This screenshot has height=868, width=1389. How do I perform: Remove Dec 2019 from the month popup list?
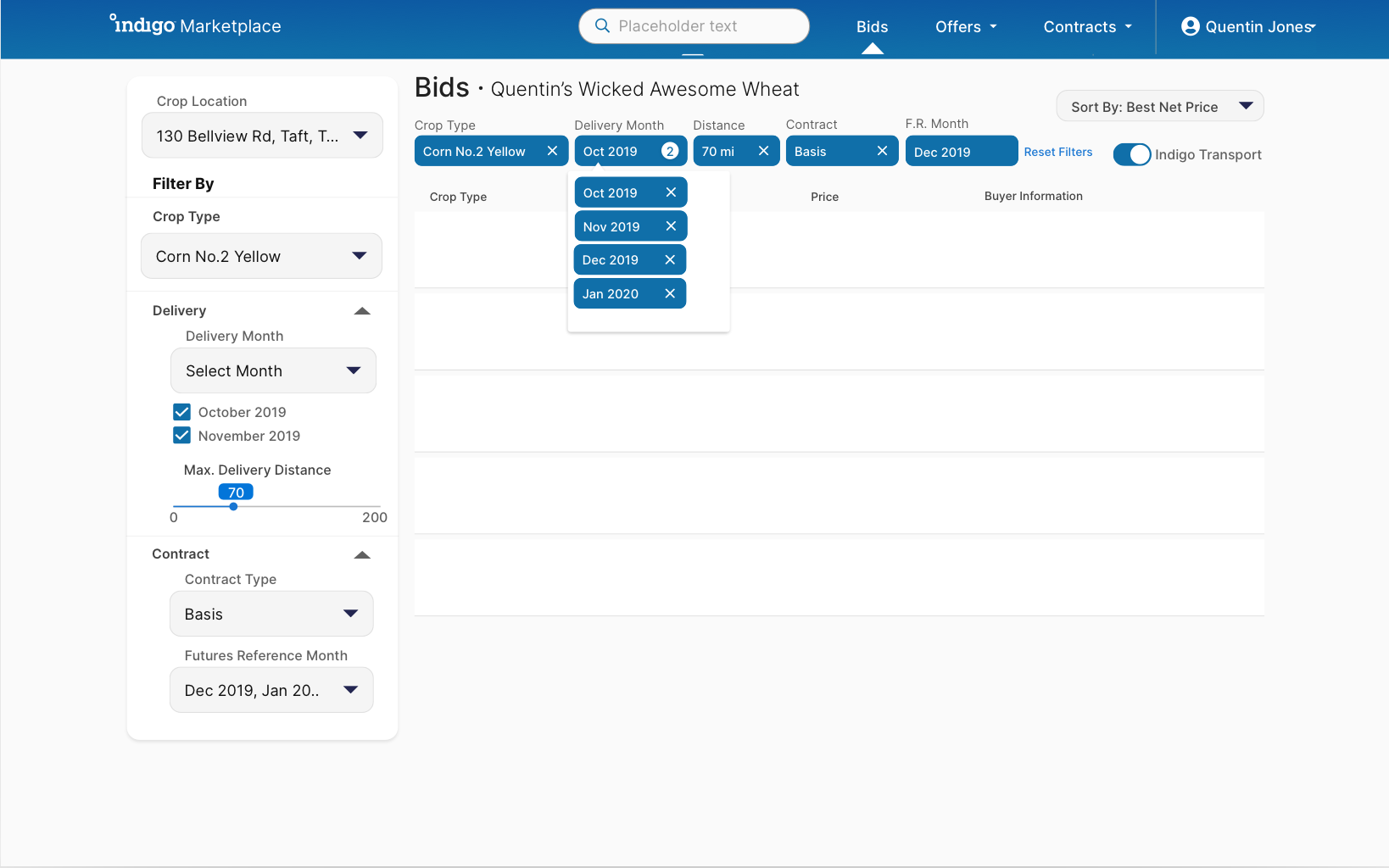click(x=670, y=259)
